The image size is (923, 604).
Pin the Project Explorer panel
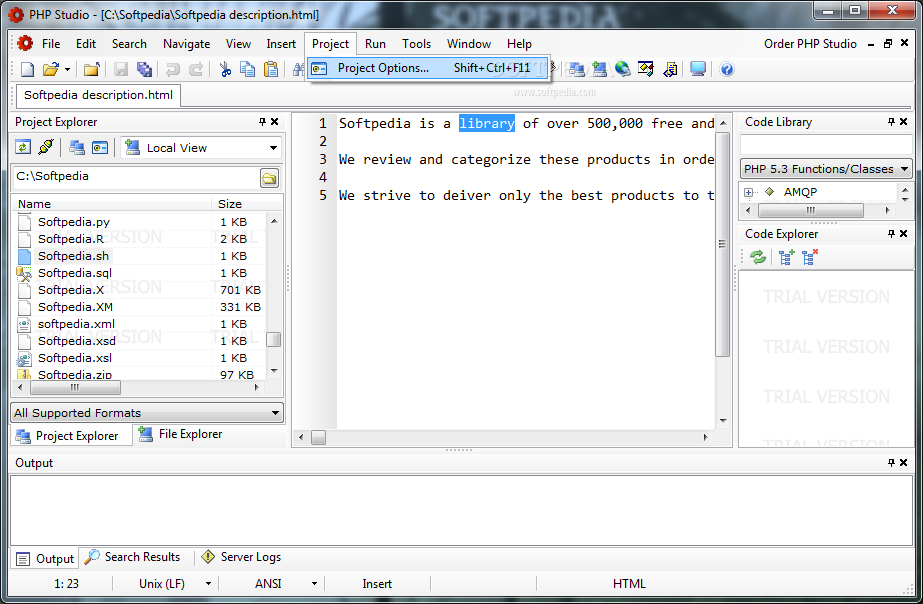263,122
